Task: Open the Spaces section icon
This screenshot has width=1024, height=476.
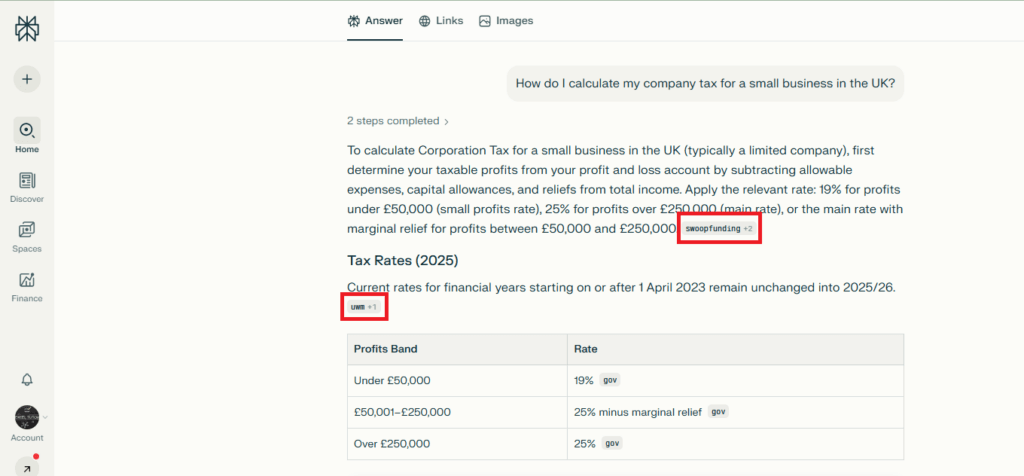Action: pyautogui.click(x=27, y=230)
